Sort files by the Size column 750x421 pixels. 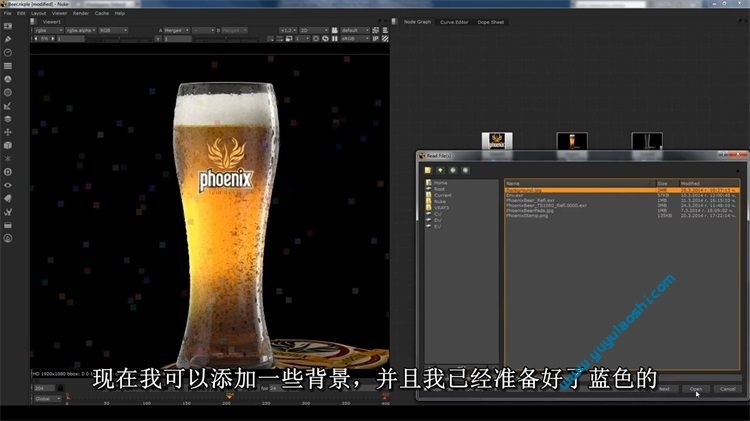pyautogui.click(x=667, y=183)
